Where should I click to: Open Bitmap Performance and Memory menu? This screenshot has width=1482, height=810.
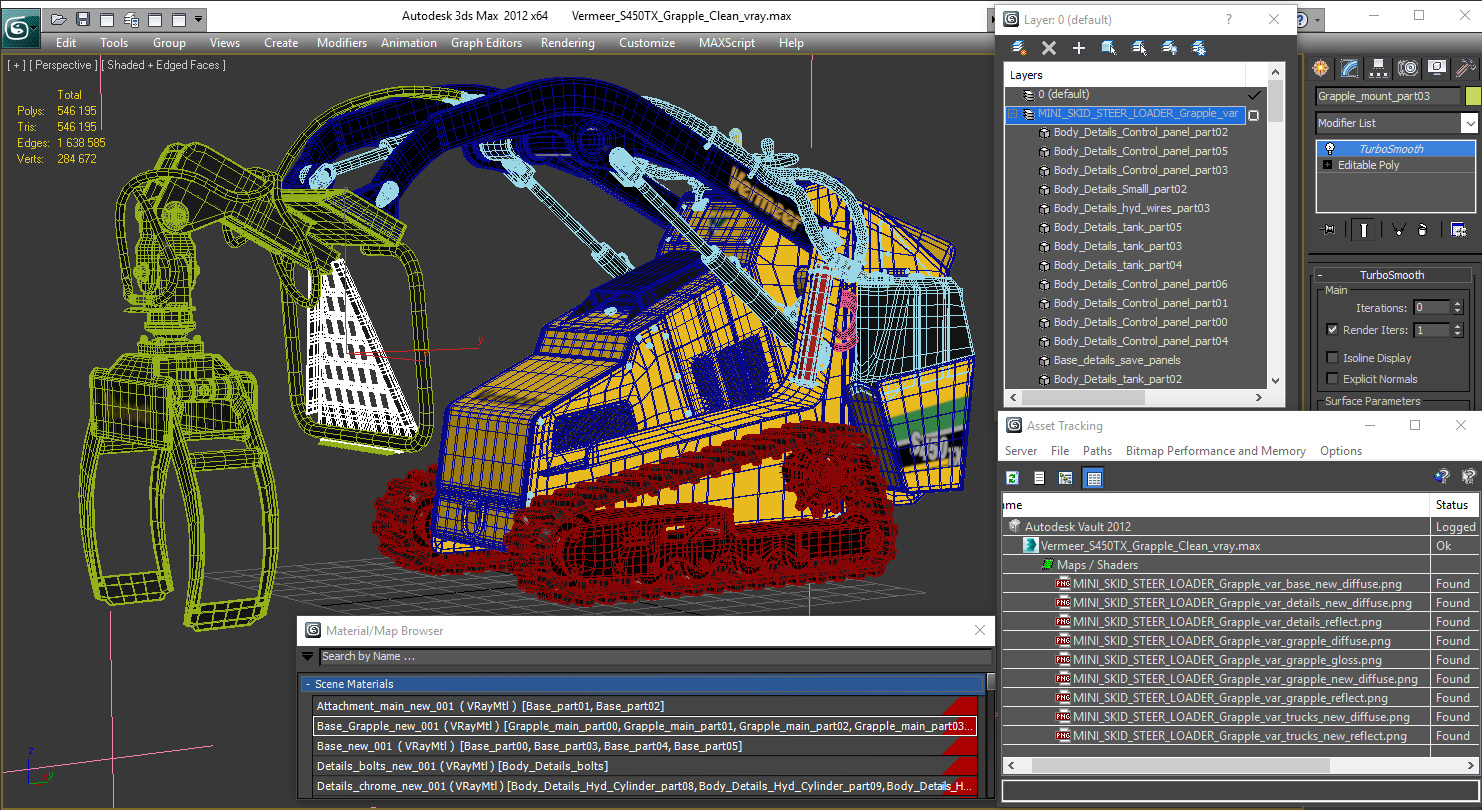(1215, 451)
